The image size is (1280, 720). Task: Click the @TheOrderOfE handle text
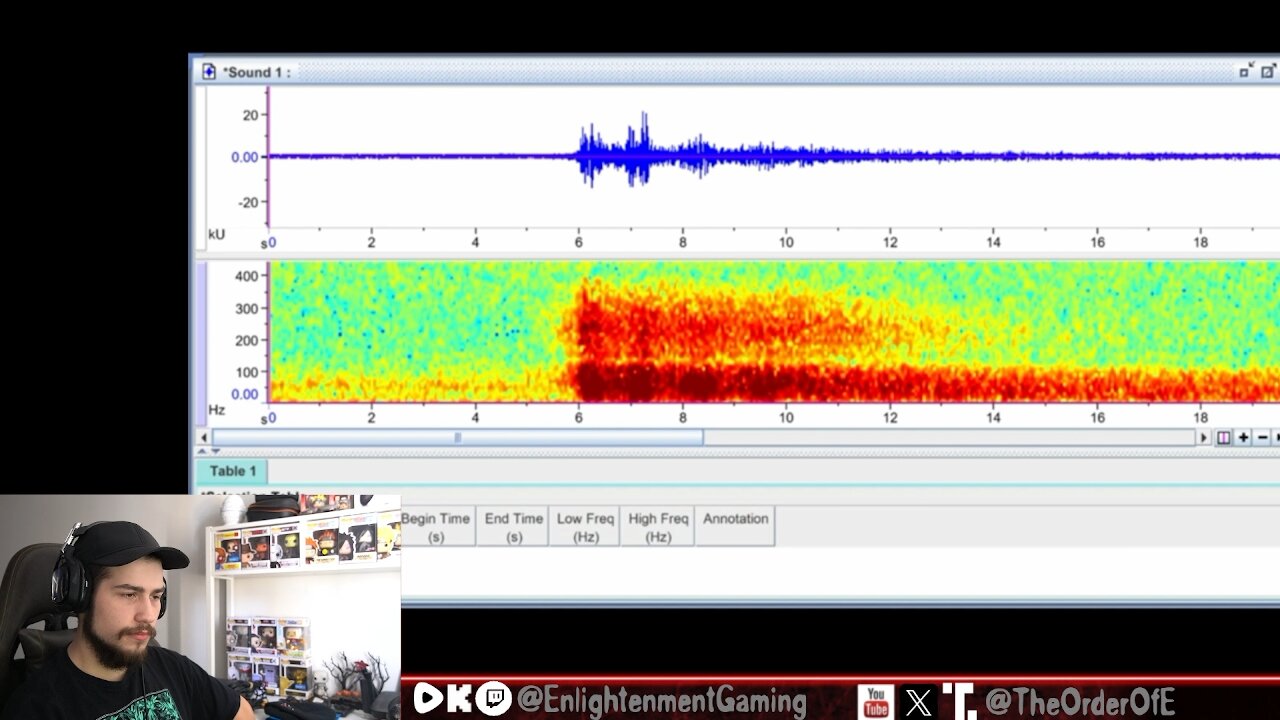click(1079, 701)
